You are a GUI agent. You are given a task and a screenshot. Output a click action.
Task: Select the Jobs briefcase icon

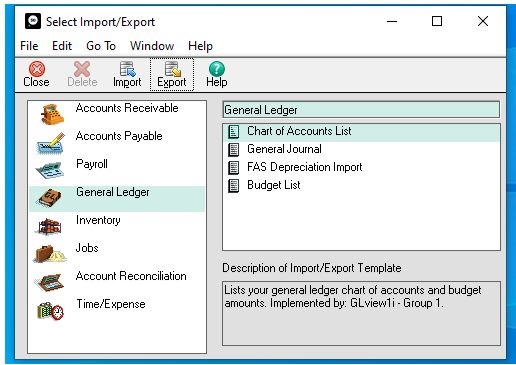click(49, 254)
